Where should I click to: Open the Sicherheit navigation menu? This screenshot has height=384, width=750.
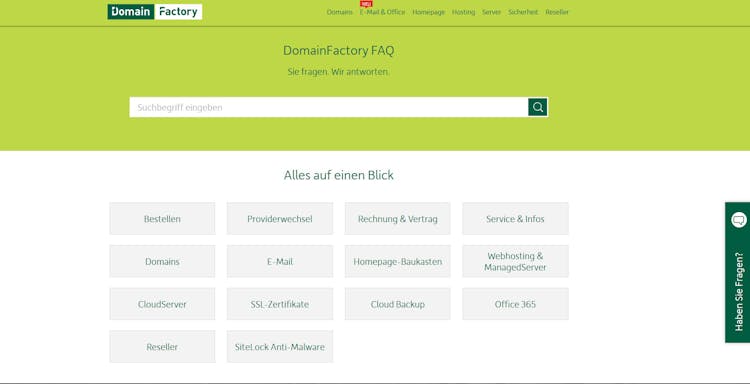pyautogui.click(x=523, y=12)
